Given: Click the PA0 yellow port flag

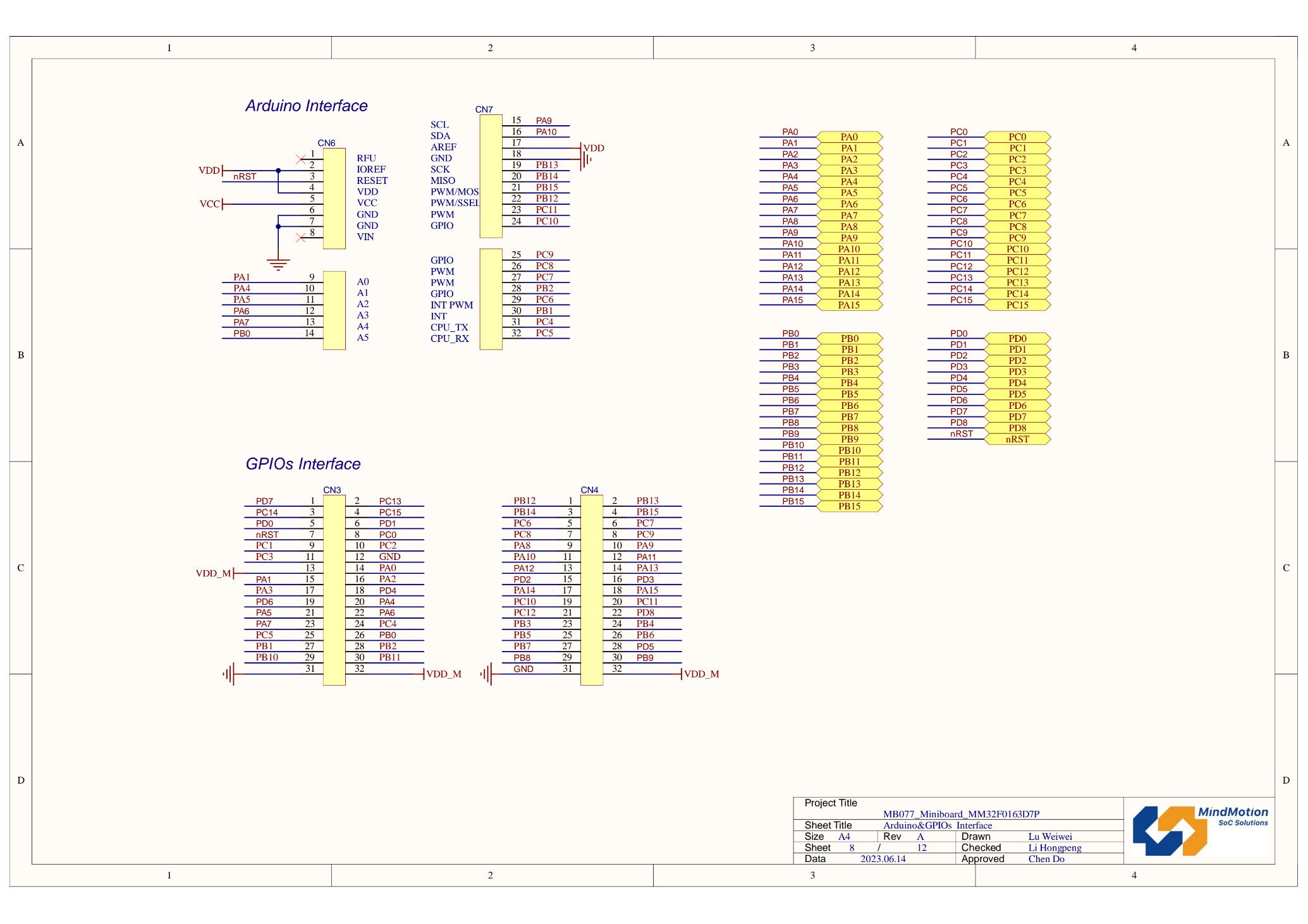Looking at the screenshot, I should 850,137.
